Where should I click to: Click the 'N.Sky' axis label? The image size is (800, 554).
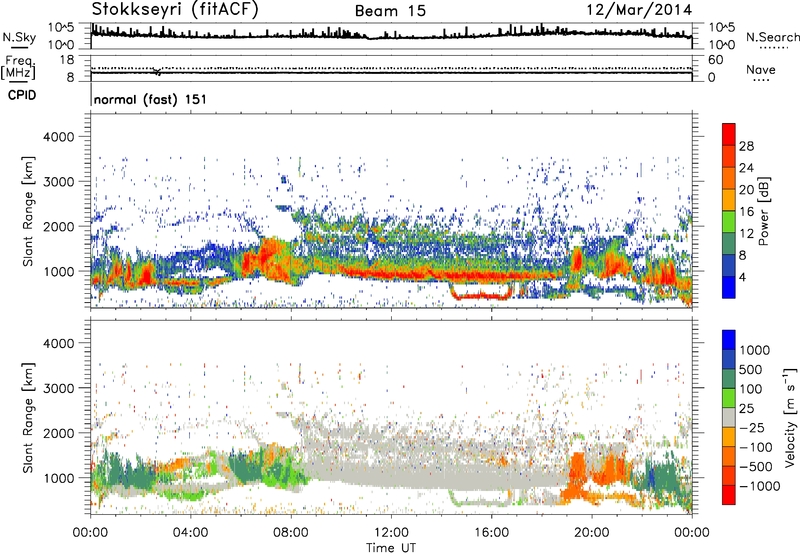pos(19,37)
